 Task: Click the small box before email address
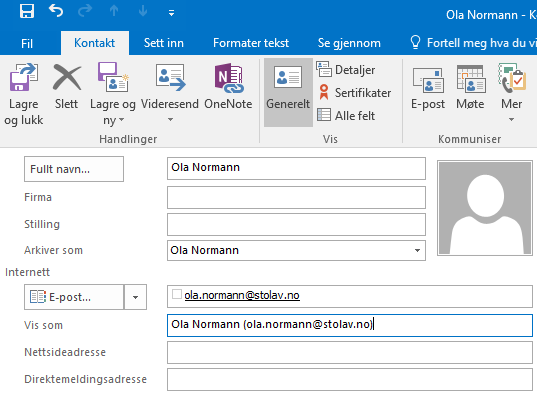[177, 294]
